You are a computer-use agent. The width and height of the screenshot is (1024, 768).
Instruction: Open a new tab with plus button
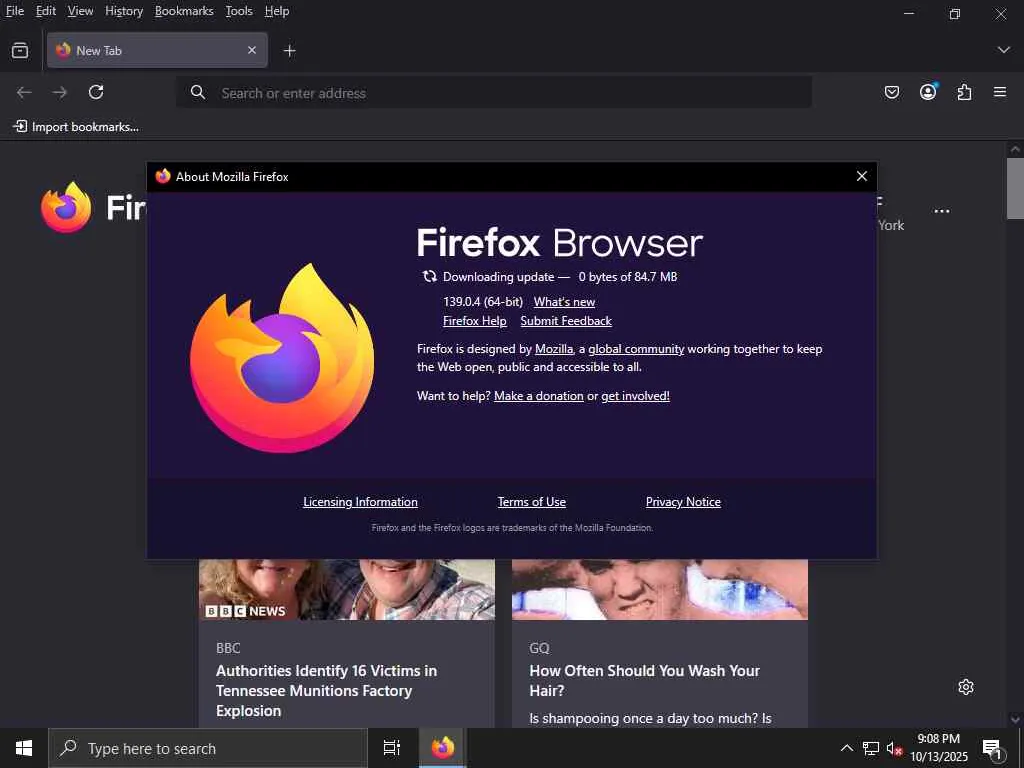[289, 50]
